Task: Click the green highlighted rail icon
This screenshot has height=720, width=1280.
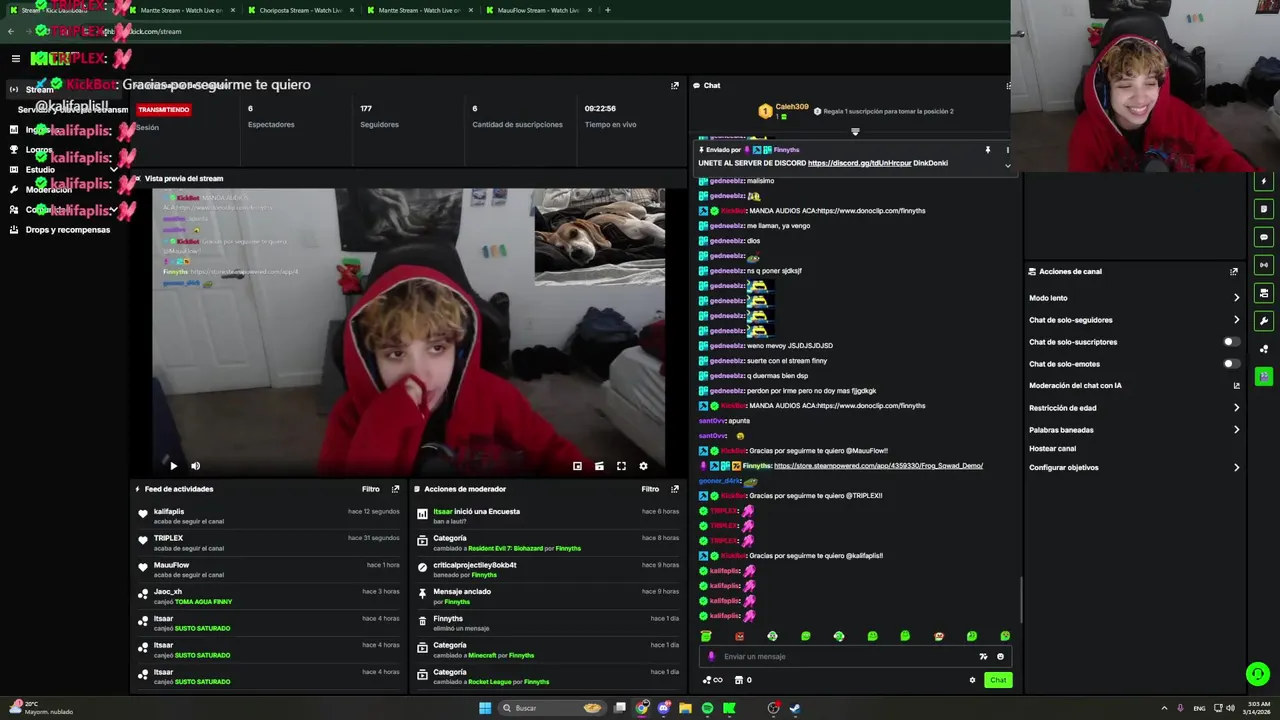Action: coord(1264,377)
